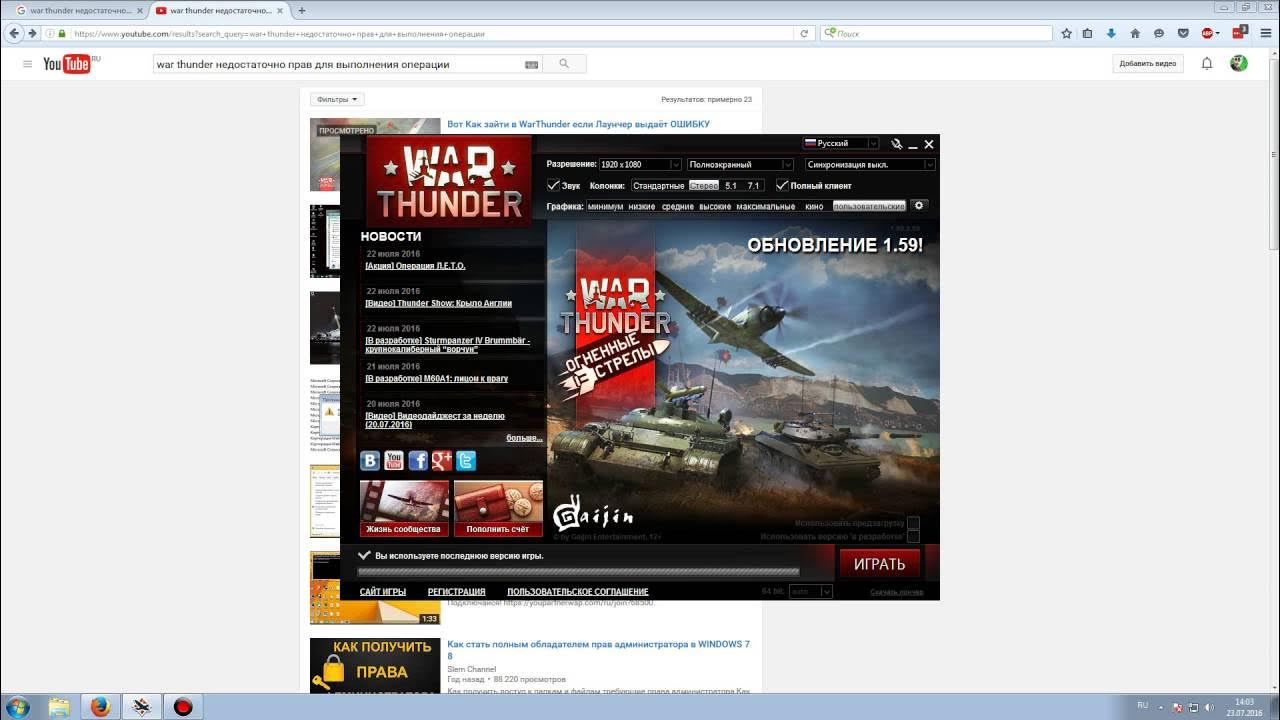Select пользовательские graphics preset
Viewport: 1280px width, 720px height.
click(869, 206)
